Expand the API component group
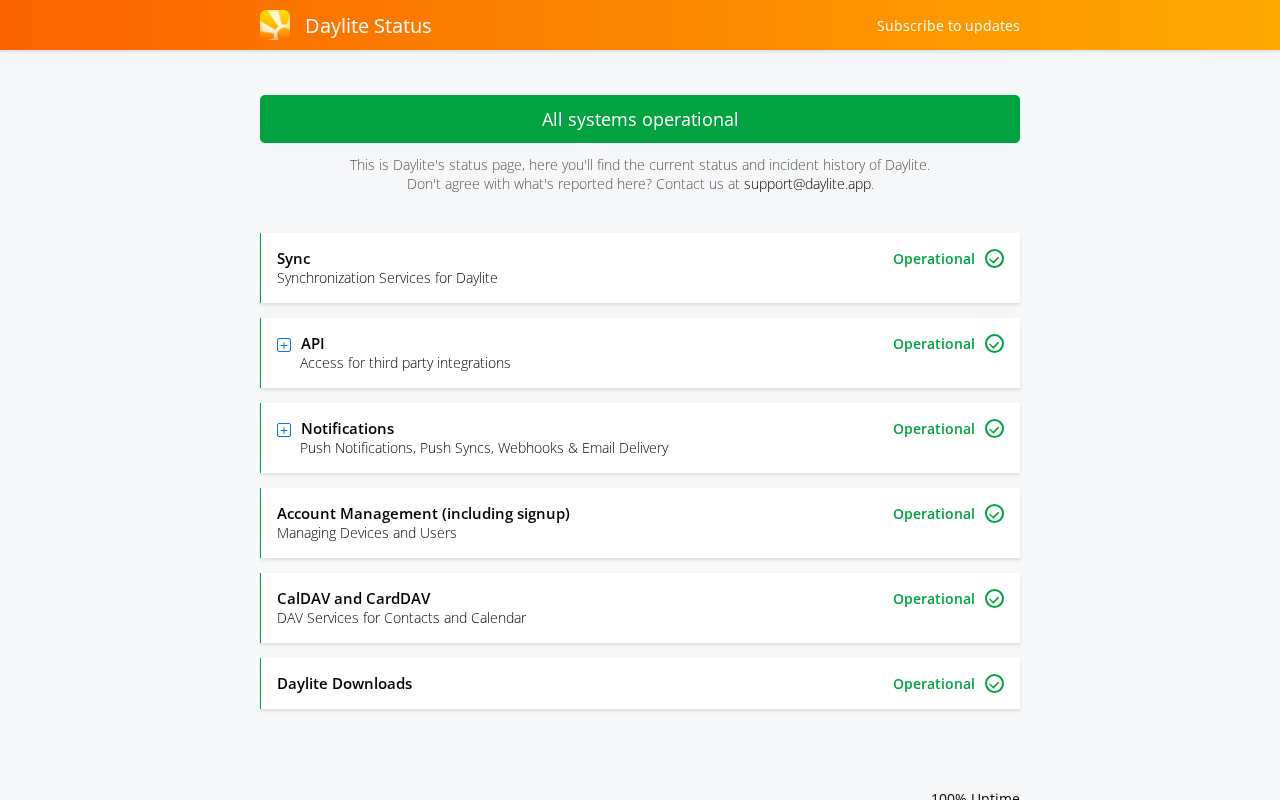 coord(284,345)
